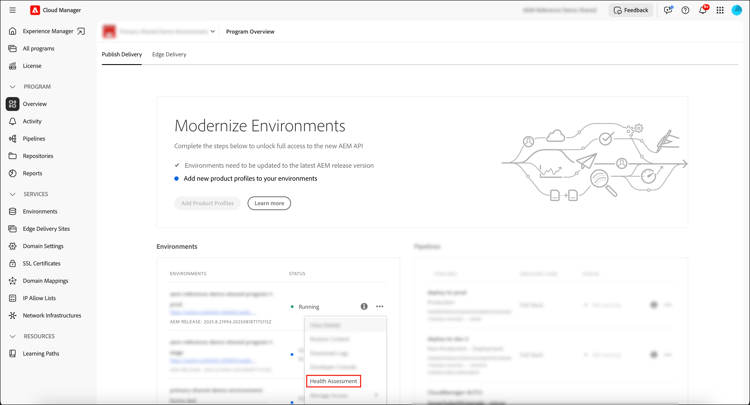
Task: Collapse the PROGRAM sidebar section
Action: coord(13,87)
